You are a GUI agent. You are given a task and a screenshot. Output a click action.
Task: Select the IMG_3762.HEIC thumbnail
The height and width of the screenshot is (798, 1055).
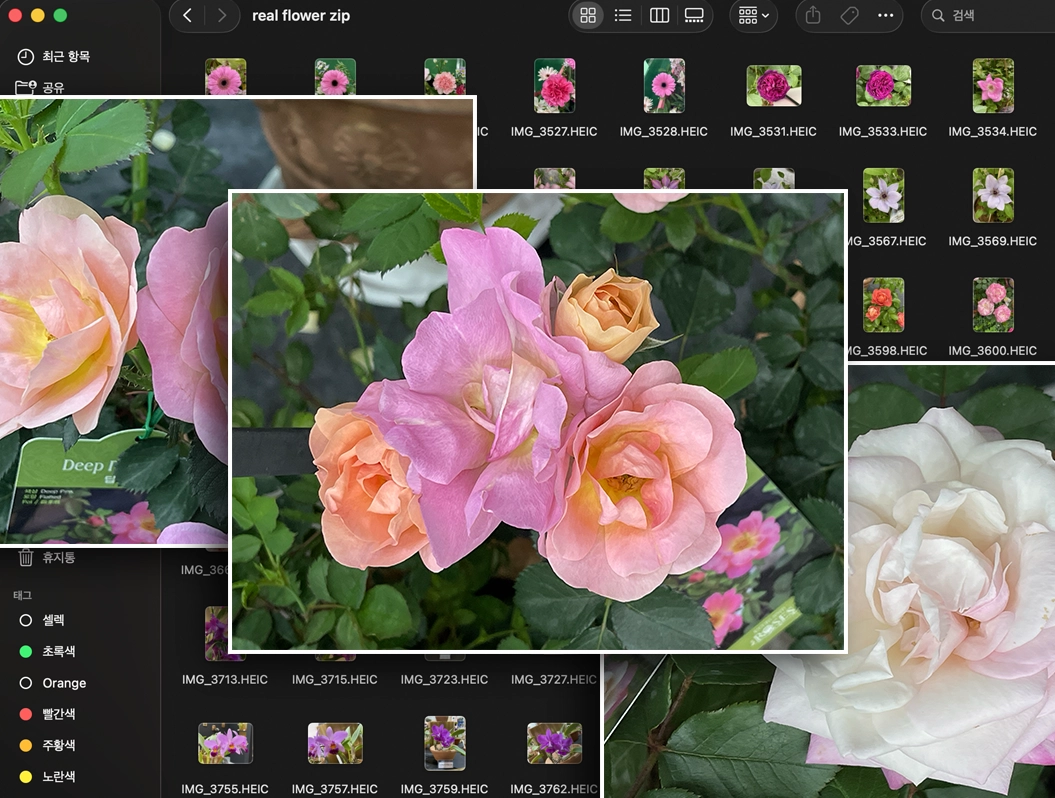tap(554, 743)
